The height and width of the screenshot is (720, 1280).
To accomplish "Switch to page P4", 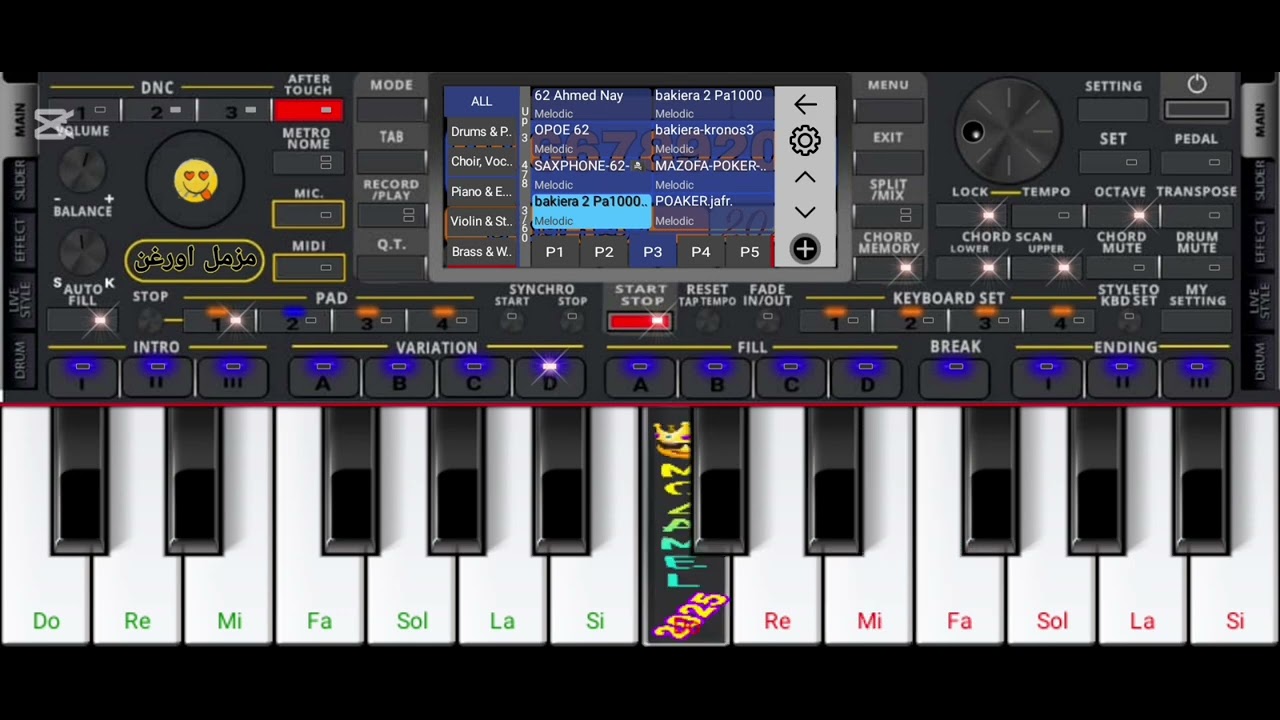I will [x=701, y=252].
